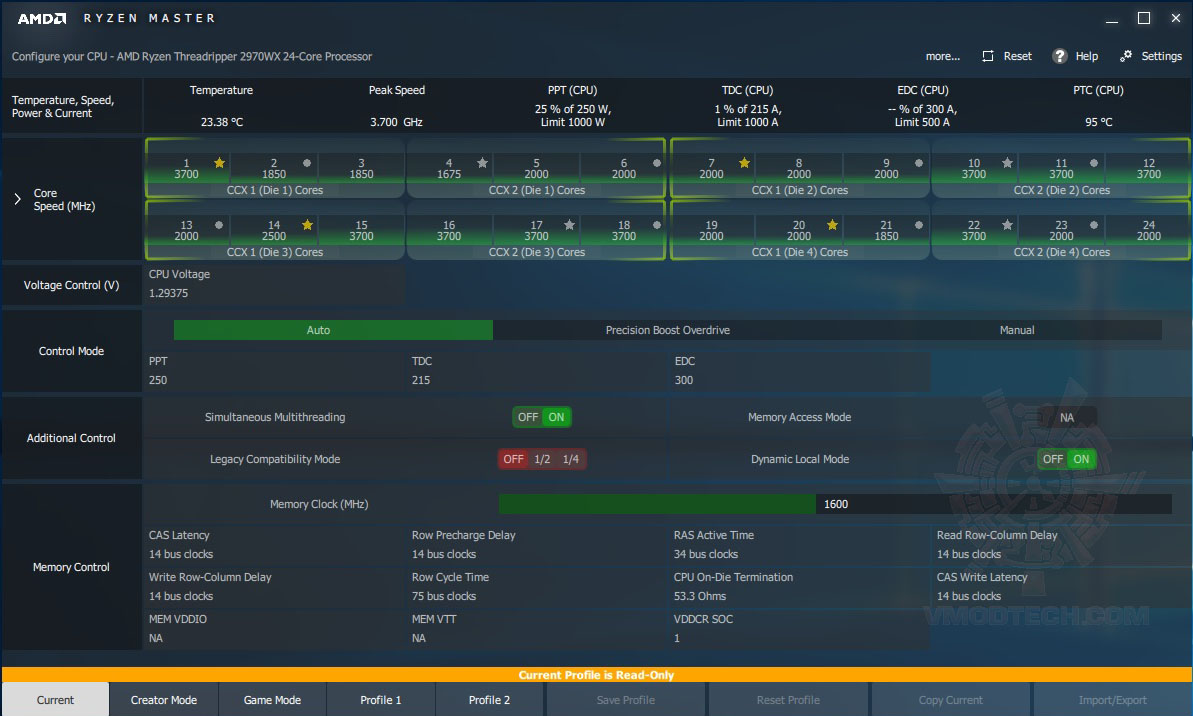This screenshot has height=716, width=1193.
Task: Turn Simultaneous Multithreading OFF
Action: [527, 417]
